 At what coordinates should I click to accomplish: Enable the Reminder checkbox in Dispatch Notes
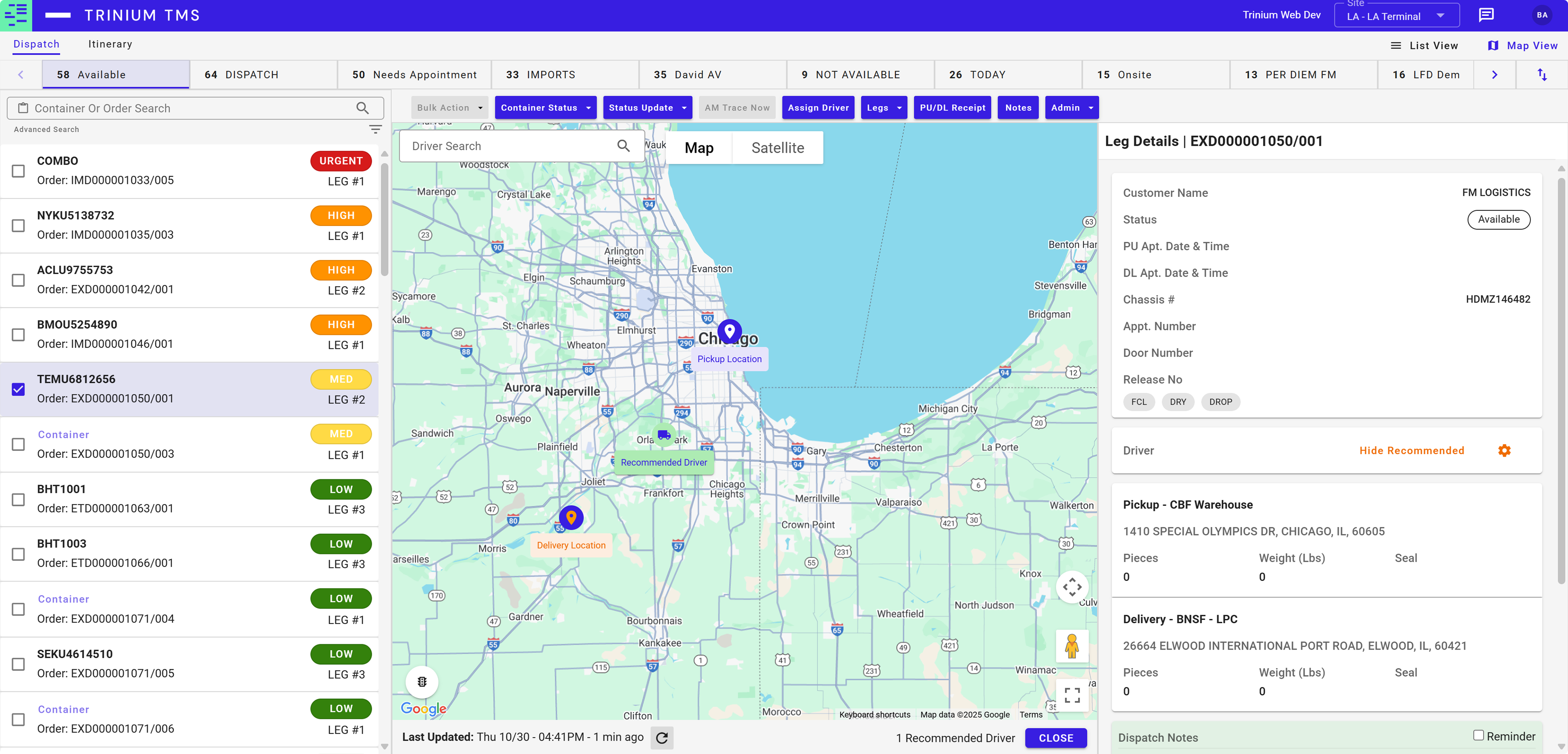1478,735
